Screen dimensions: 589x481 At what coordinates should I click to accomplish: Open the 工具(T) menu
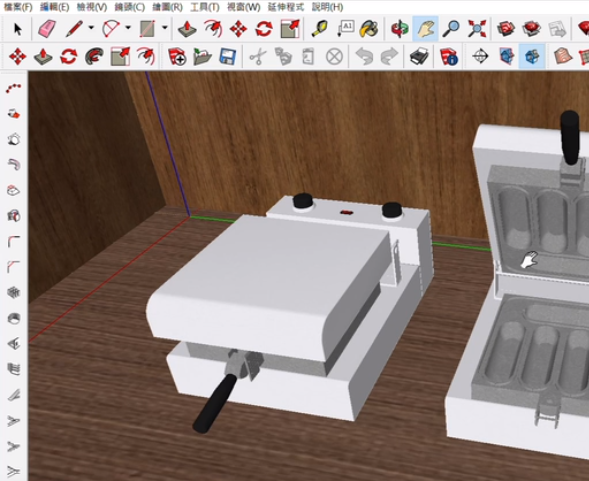click(205, 7)
